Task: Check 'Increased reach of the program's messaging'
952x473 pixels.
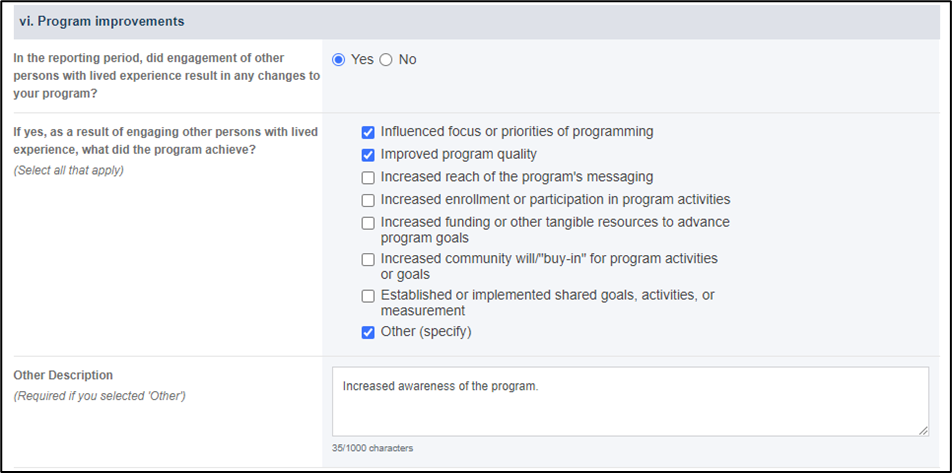Action: point(368,179)
